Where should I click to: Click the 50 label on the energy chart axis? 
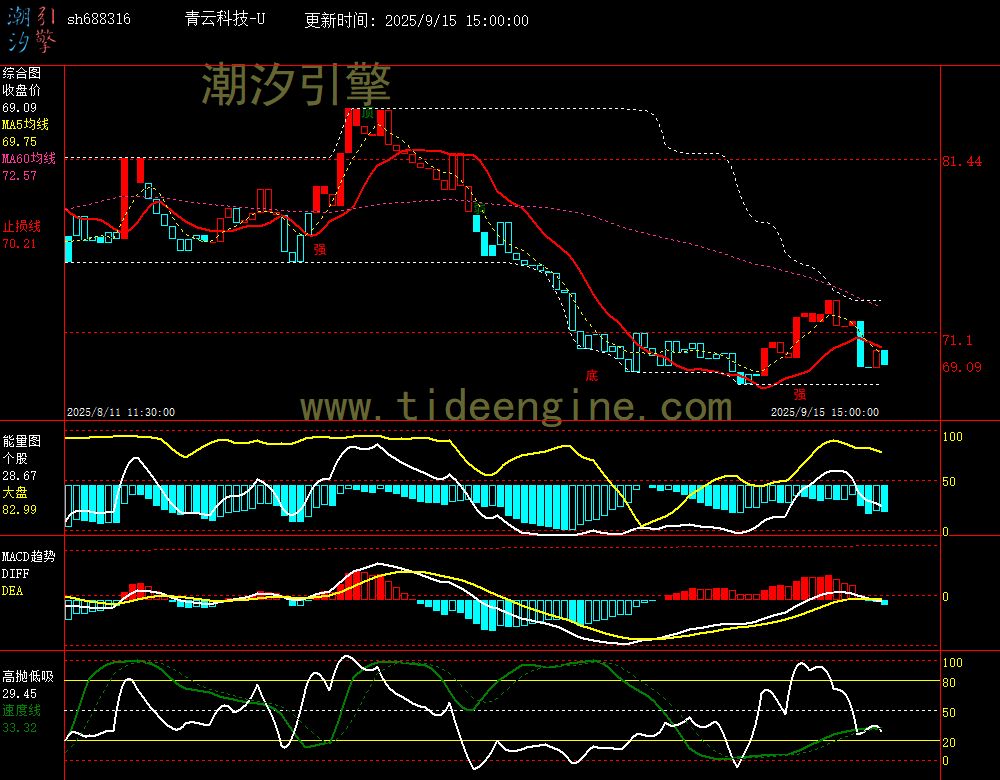(x=949, y=482)
